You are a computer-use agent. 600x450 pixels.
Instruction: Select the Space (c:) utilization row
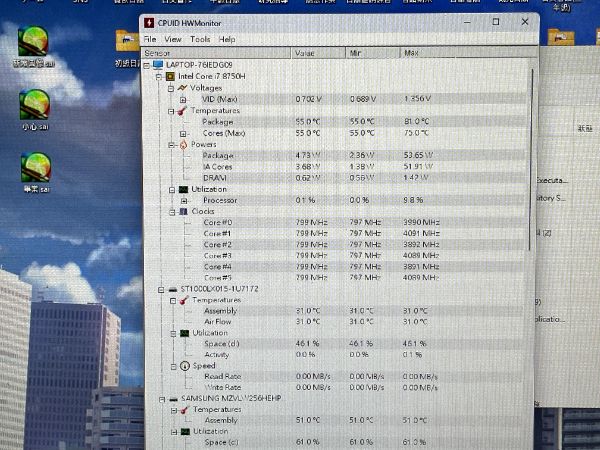point(364,442)
